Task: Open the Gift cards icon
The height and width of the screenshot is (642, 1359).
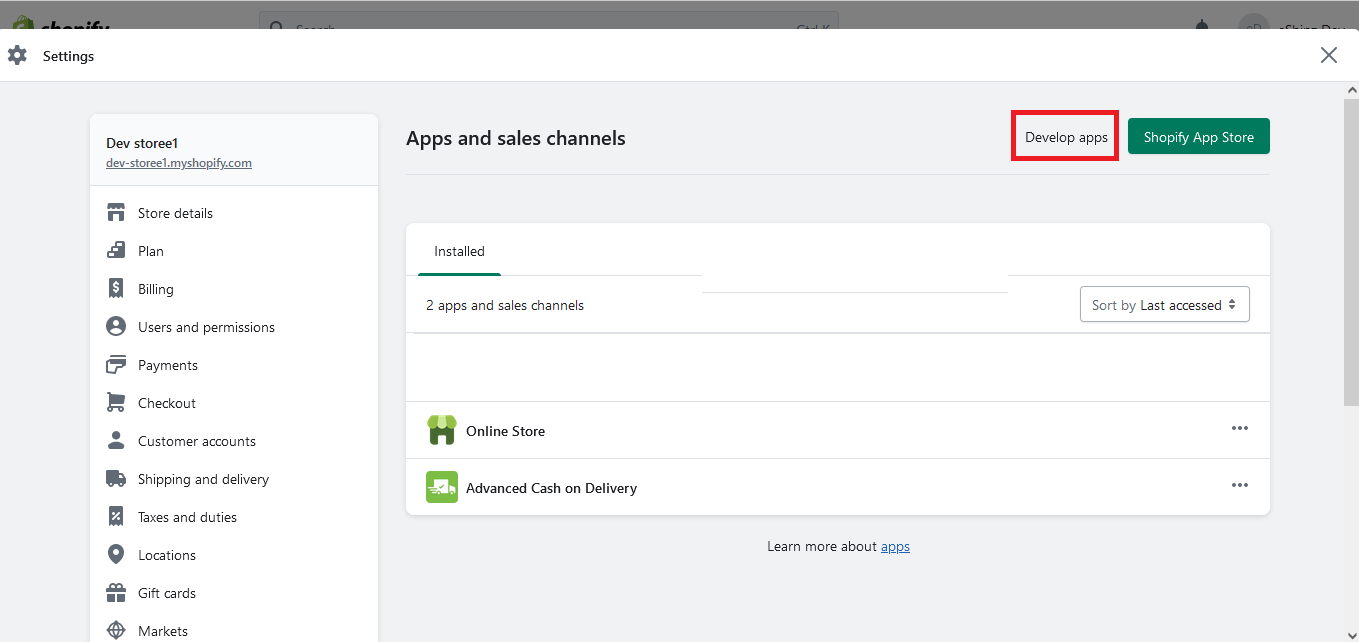Action: click(x=116, y=593)
